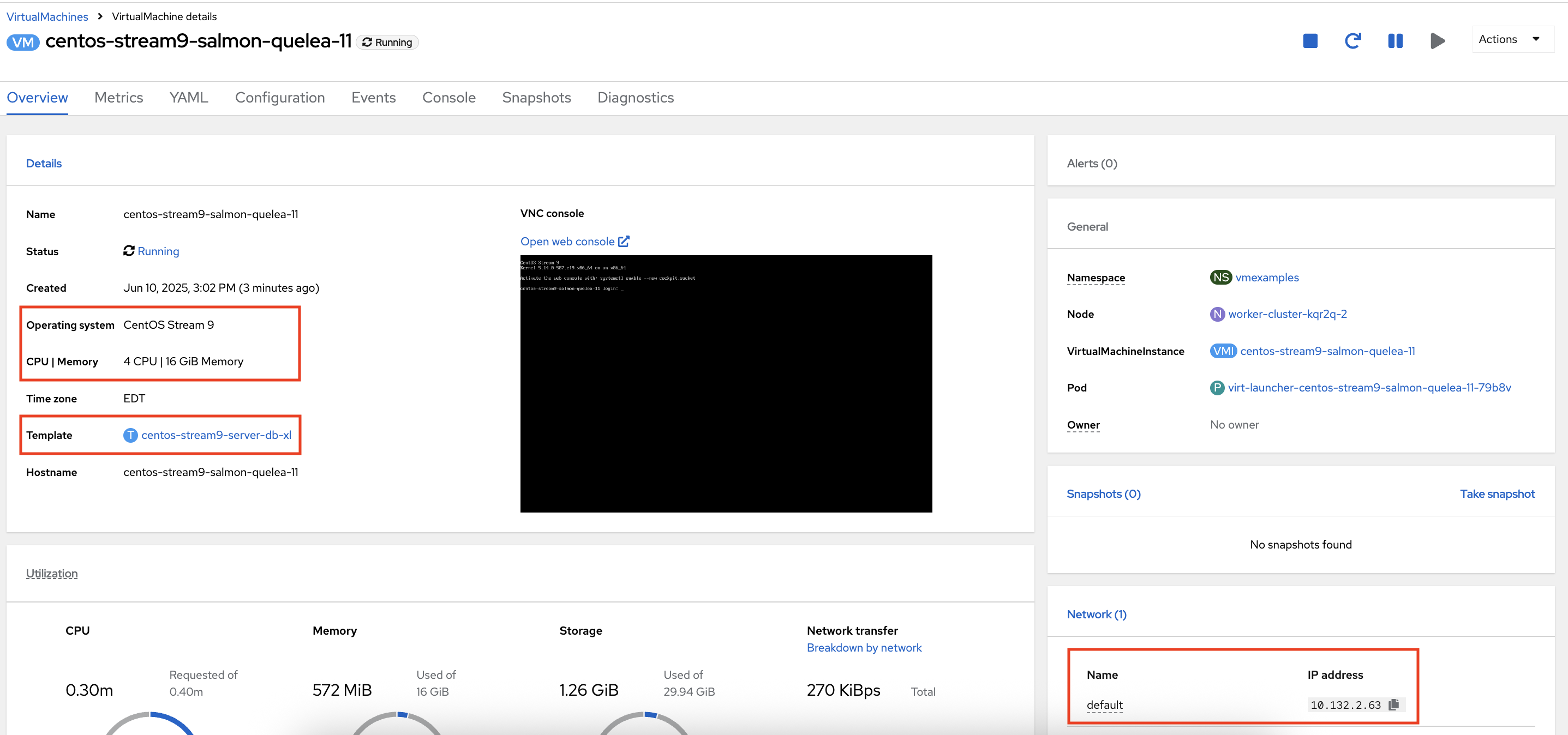Open the Snapshots tab
The width and height of the screenshot is (1568, 735).
coord(537,98)
